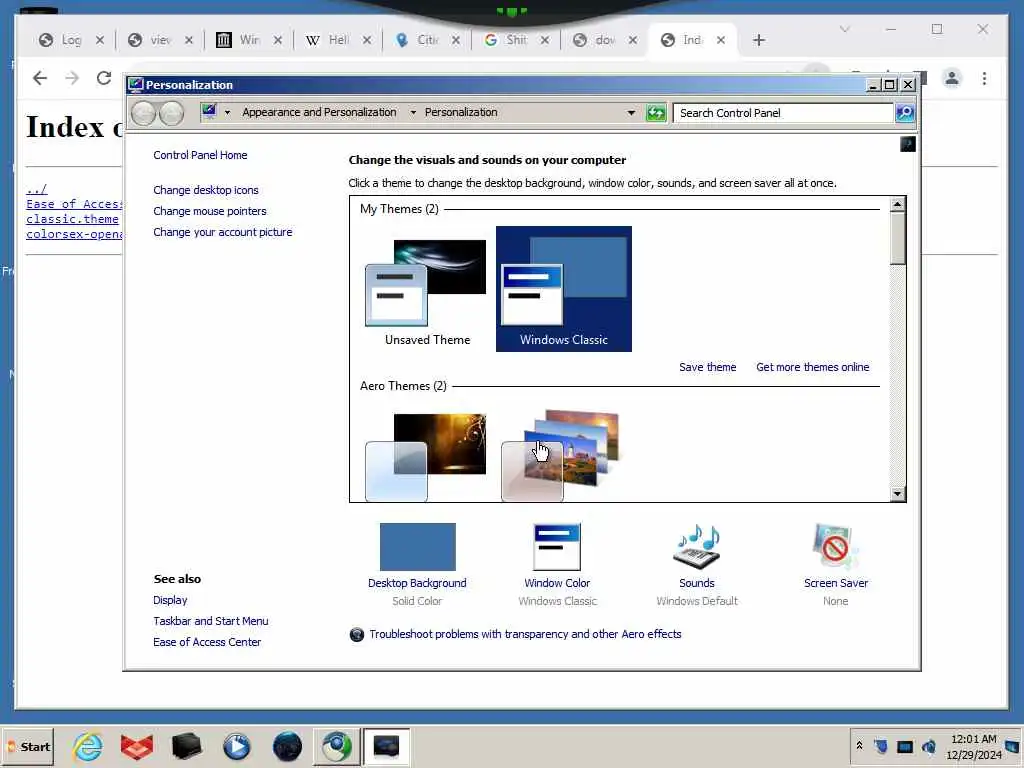The image size is (1024, 768).
Task: Click the Personalization taskbar button
Action: coord(386,746)
